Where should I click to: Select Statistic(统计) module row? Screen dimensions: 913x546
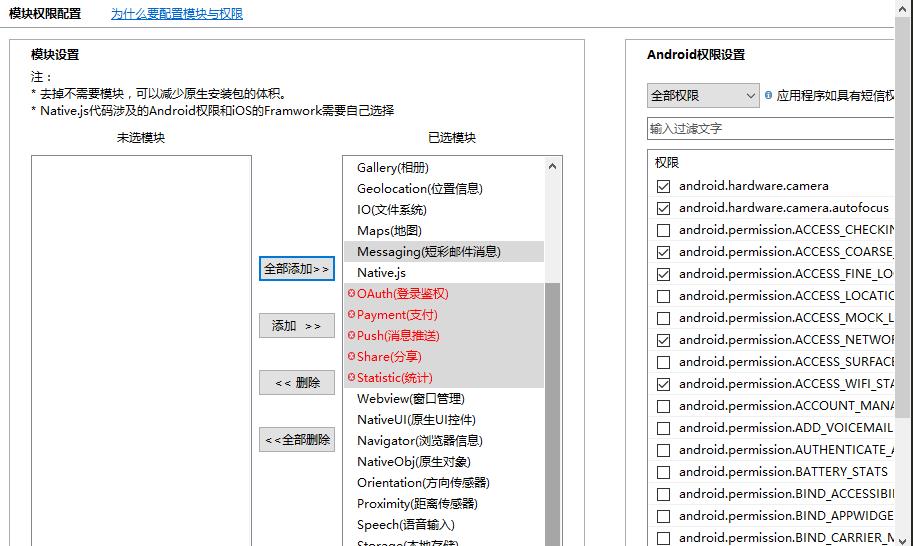coord(444,377)
